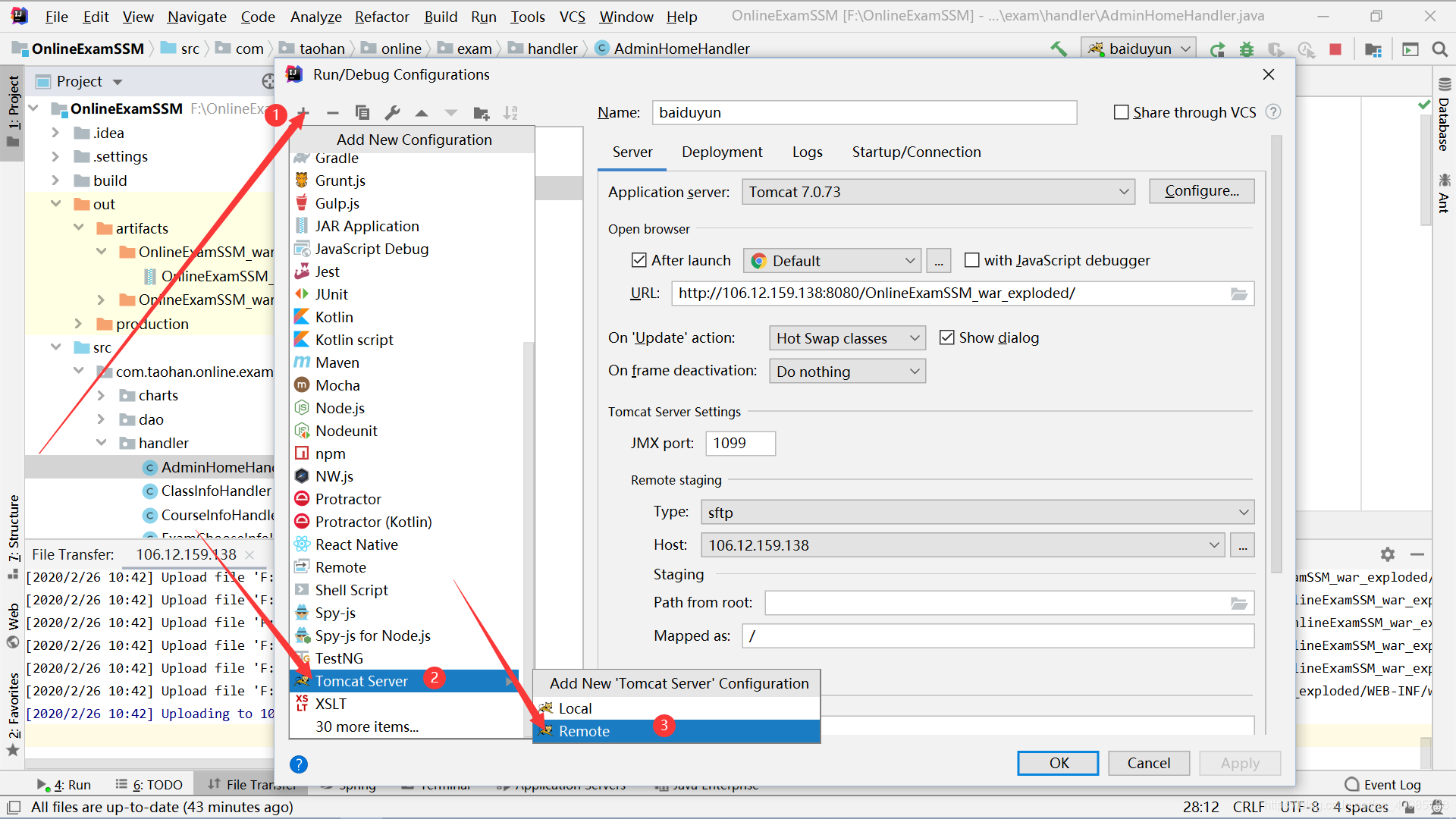Select the Deployment tab in run configuration
This screenshot has width=1456, height=819.
tap(722, 152)
